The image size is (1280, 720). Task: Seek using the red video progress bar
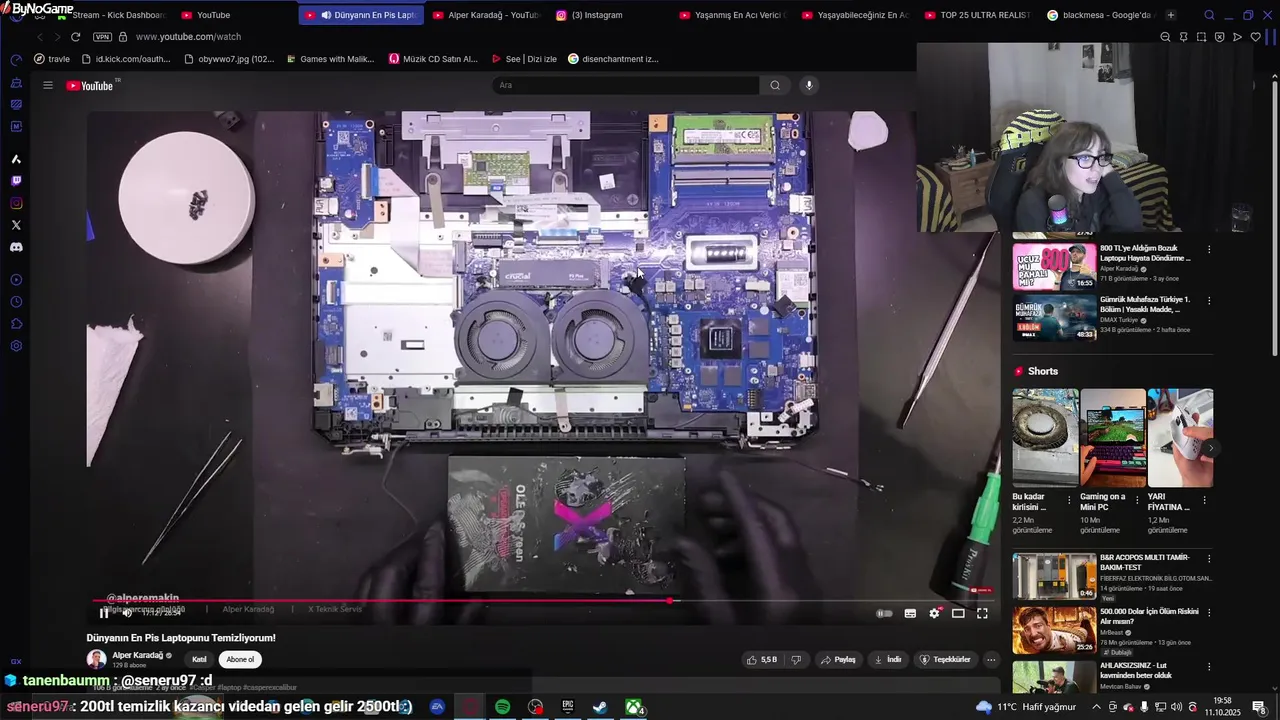[545, 601]
